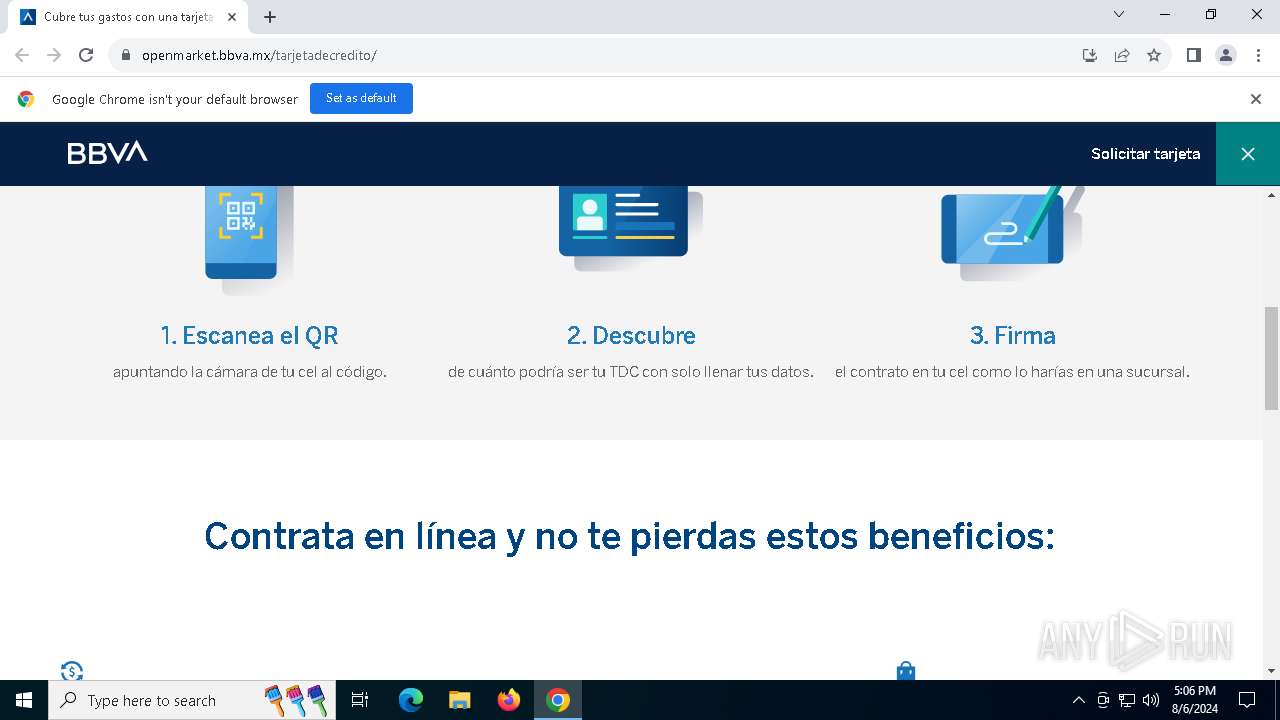The height and width of the screenshot is (720, 1280).
Task: Open the Solicitar tarjeta link
Action: click(1145, 154)
